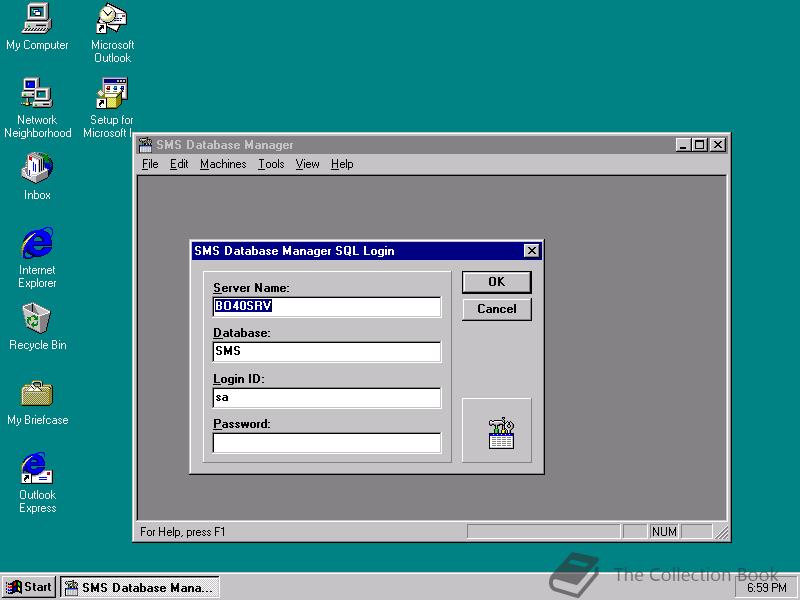The width and height of the screenshot is (800, 600).
Task: Open the Help menu
Action: pos(342,164)
